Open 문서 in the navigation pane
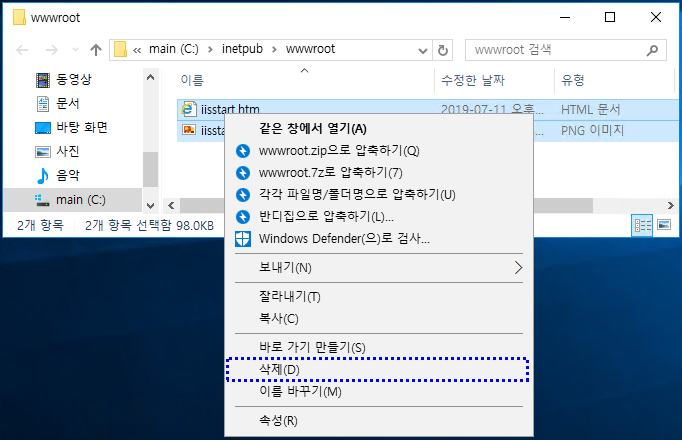The width and height of the screenshot is (682, 440). pos(68,103)
